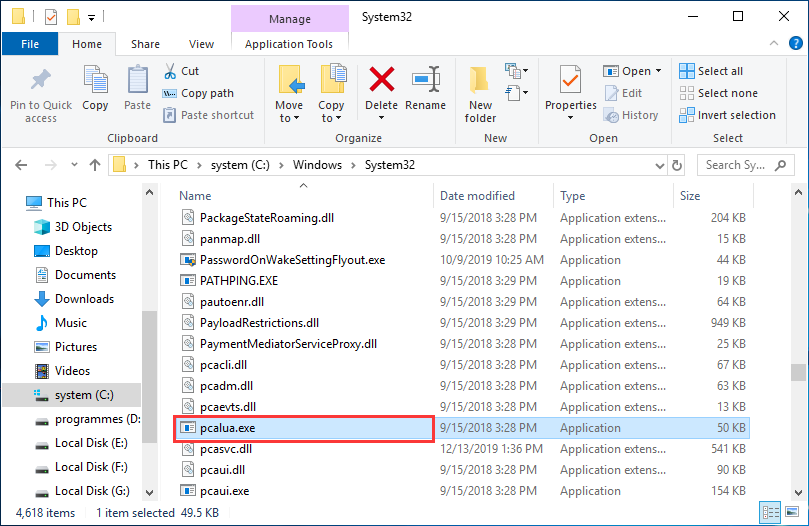Open the Delete dropdown arrow
Viewport: 809px width, 526px height.
tap(381, 118)
